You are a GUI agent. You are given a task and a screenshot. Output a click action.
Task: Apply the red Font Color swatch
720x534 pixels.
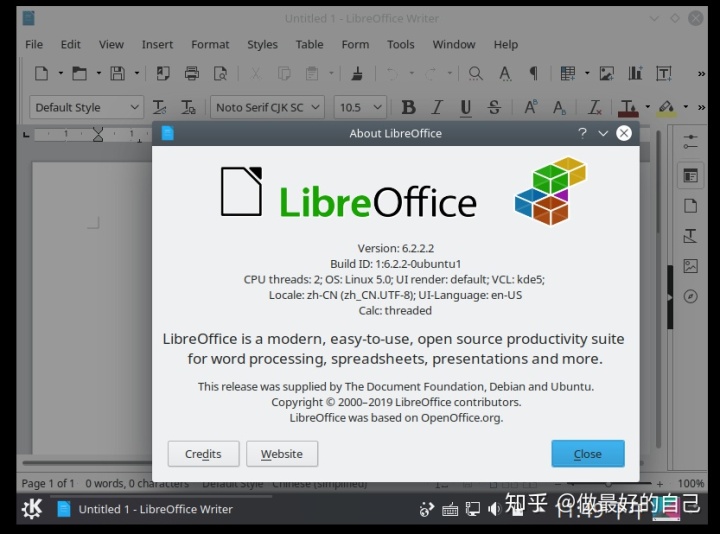(x=628, y=107)
